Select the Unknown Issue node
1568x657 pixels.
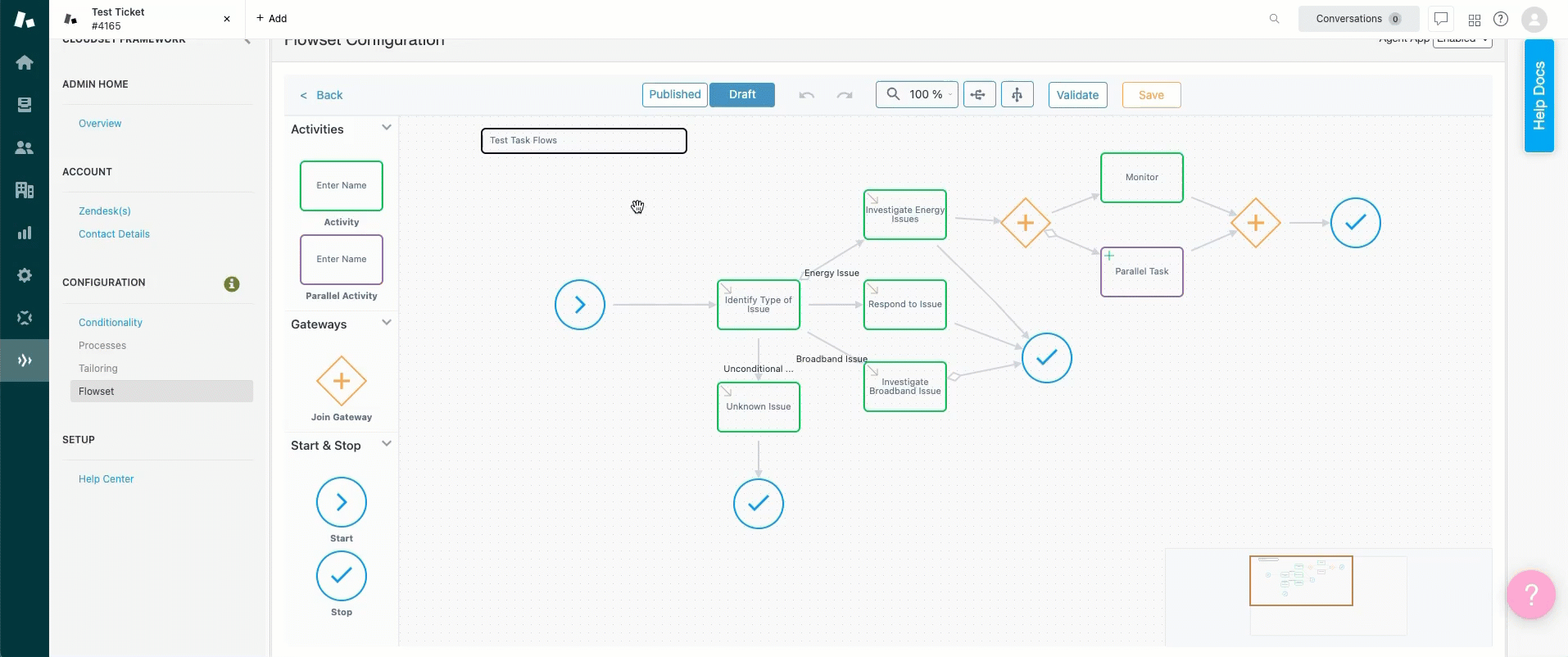pos(759,407)
